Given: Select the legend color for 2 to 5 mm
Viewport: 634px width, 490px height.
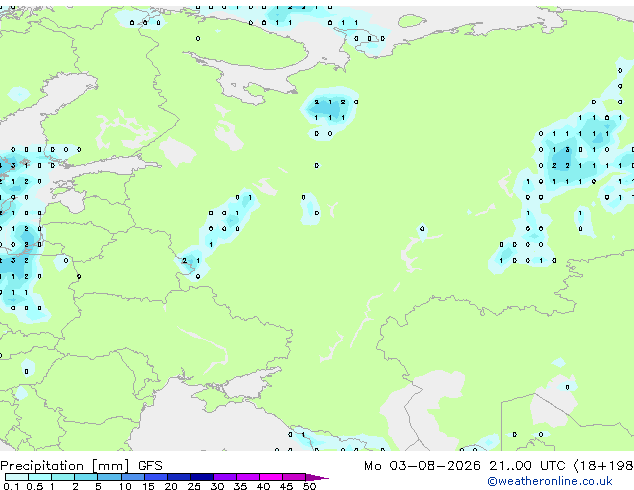Looking at the screenshot, I should point(86,477).
